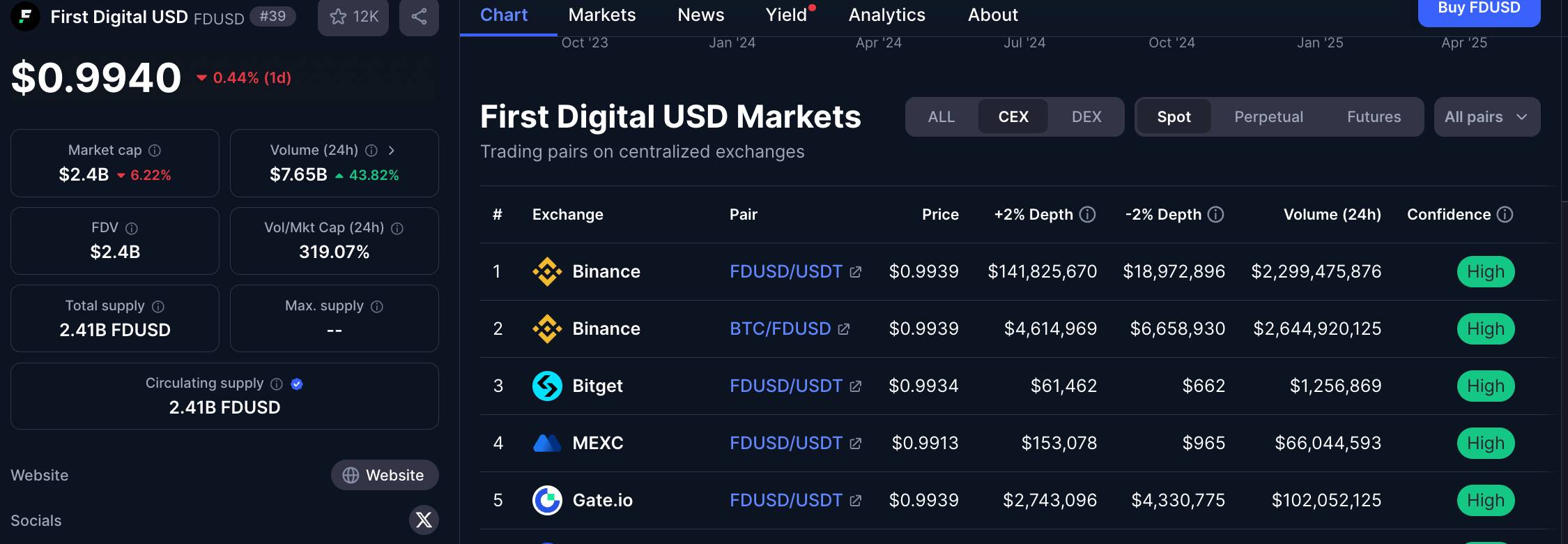This screenshot has height=544, width=1568.
Task: Click the +2% Depth info icon
Action: click(x=1087, y=215)
